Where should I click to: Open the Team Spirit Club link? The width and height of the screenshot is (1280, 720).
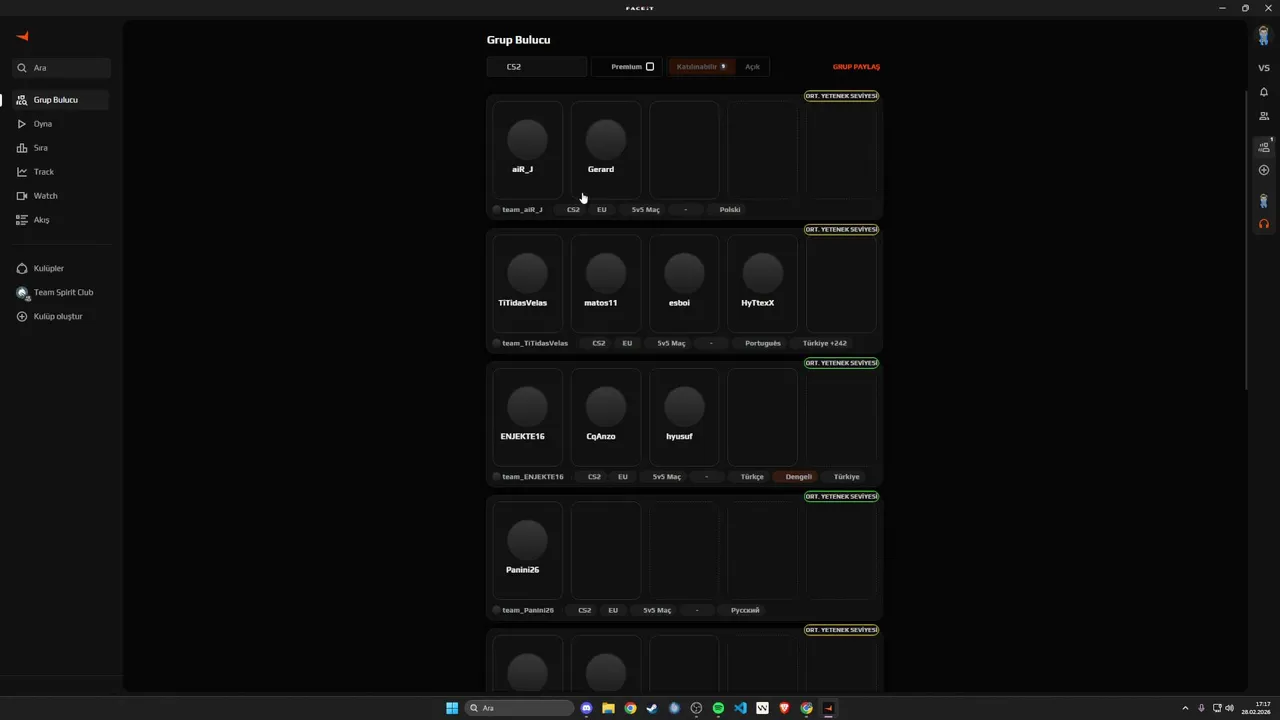[x=63, y=292]
